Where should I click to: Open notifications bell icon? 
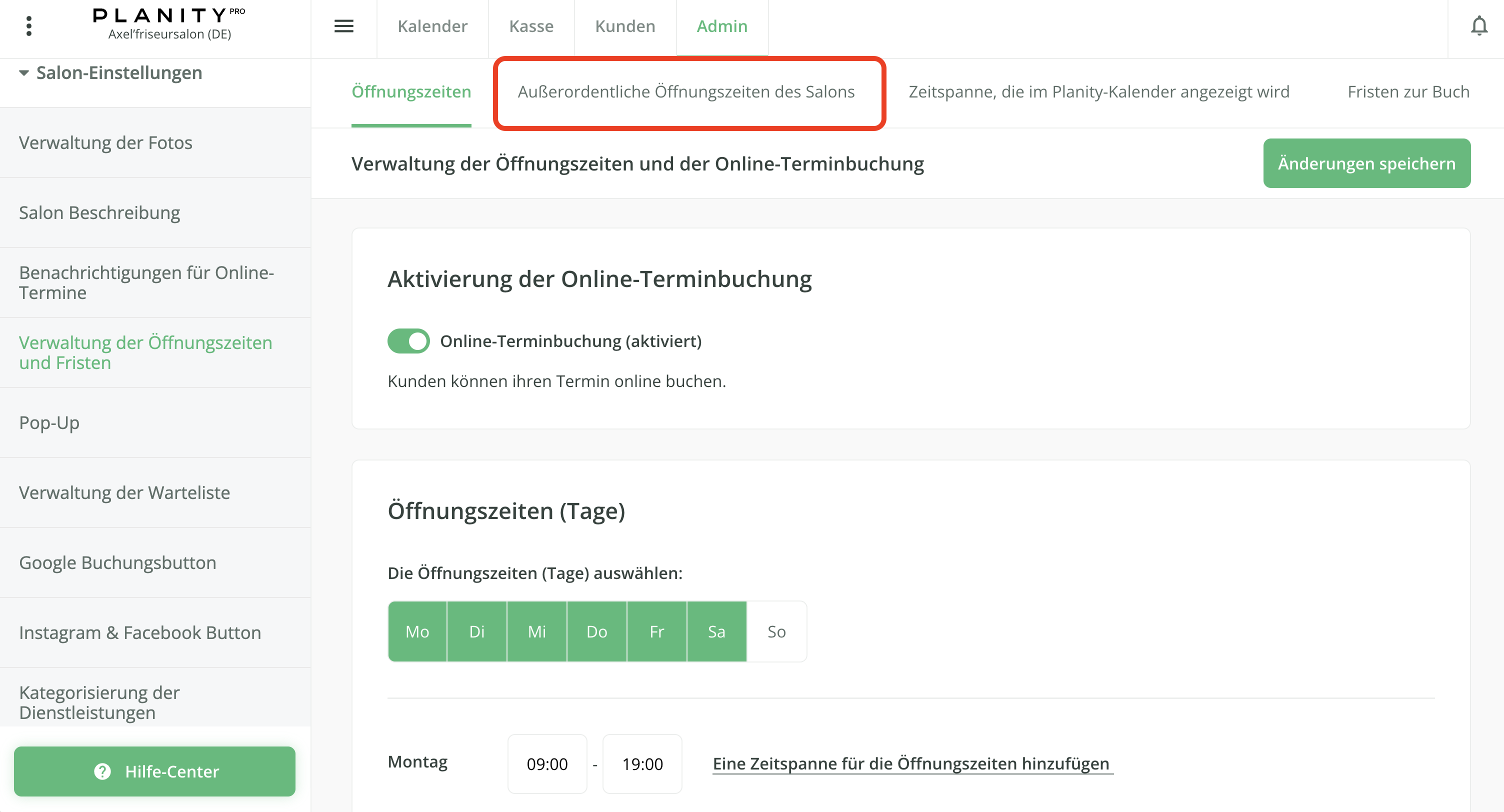pyautogui.click(x=1478, y=25)
